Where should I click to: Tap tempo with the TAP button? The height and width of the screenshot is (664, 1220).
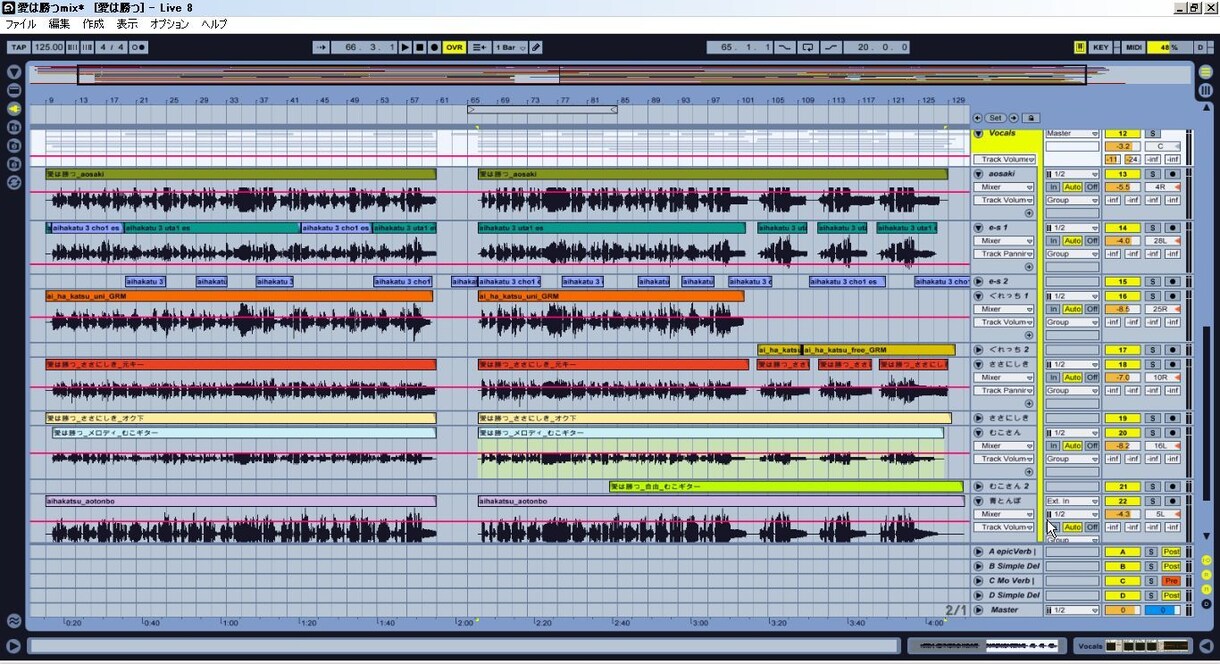pyautogui.click(x=18, y=47)
